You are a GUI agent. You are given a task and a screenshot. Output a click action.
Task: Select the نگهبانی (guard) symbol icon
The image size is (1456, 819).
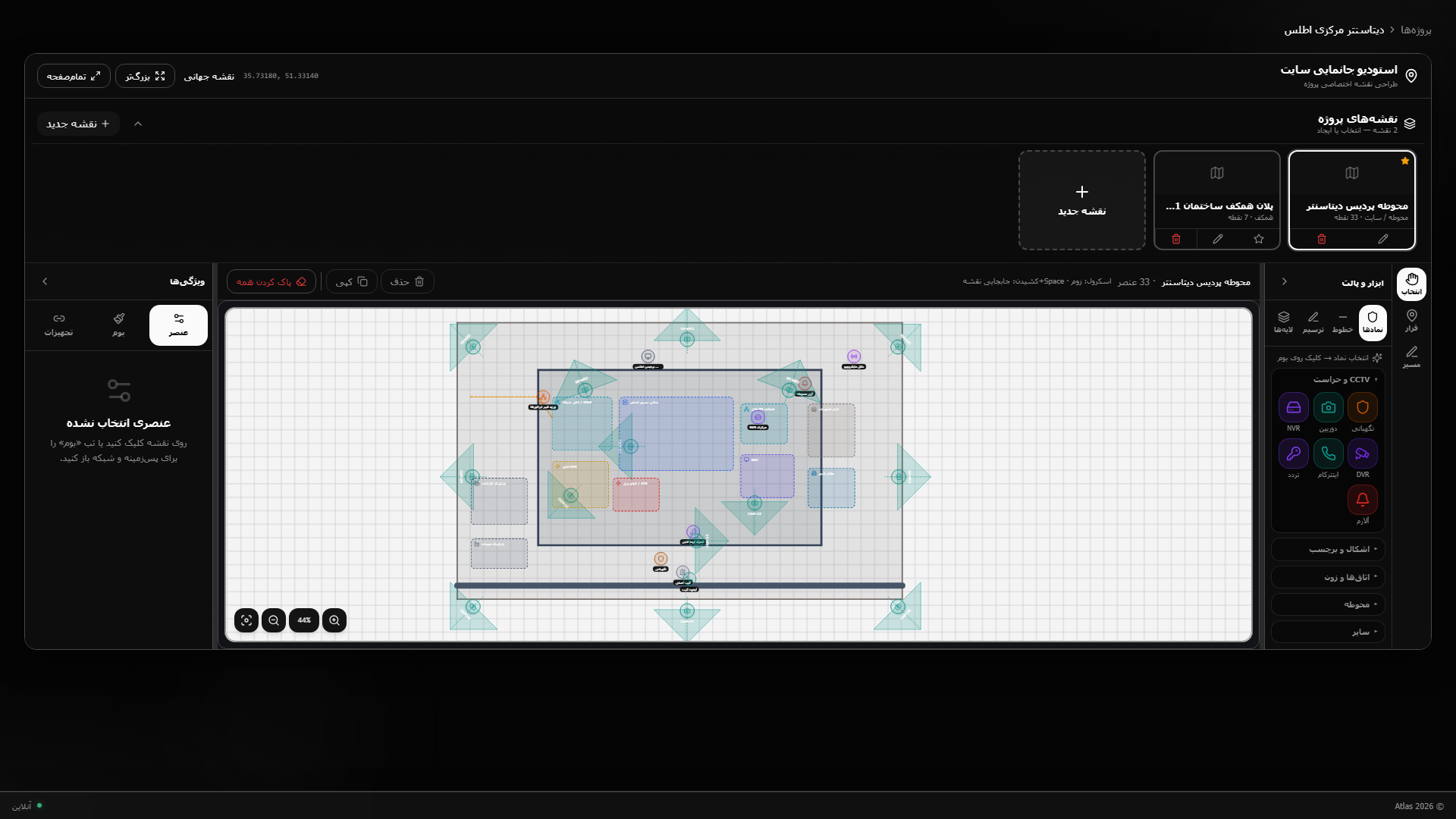point(1363,407)
